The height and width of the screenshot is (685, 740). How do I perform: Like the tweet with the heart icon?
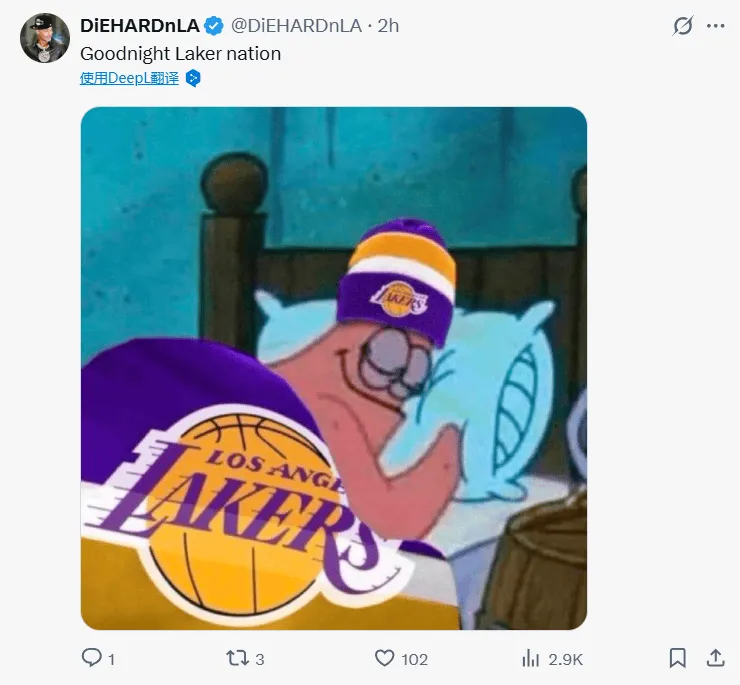(384, 658)
